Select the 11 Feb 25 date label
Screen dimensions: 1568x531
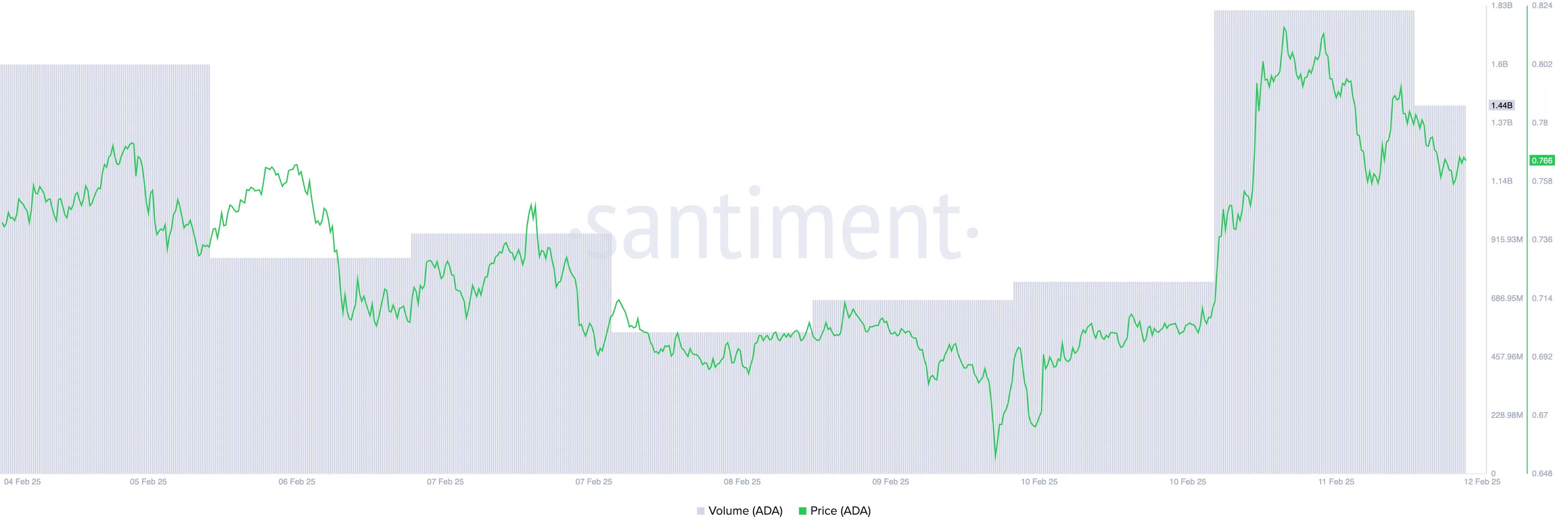pyautogui.click(x=1336, y=482)
